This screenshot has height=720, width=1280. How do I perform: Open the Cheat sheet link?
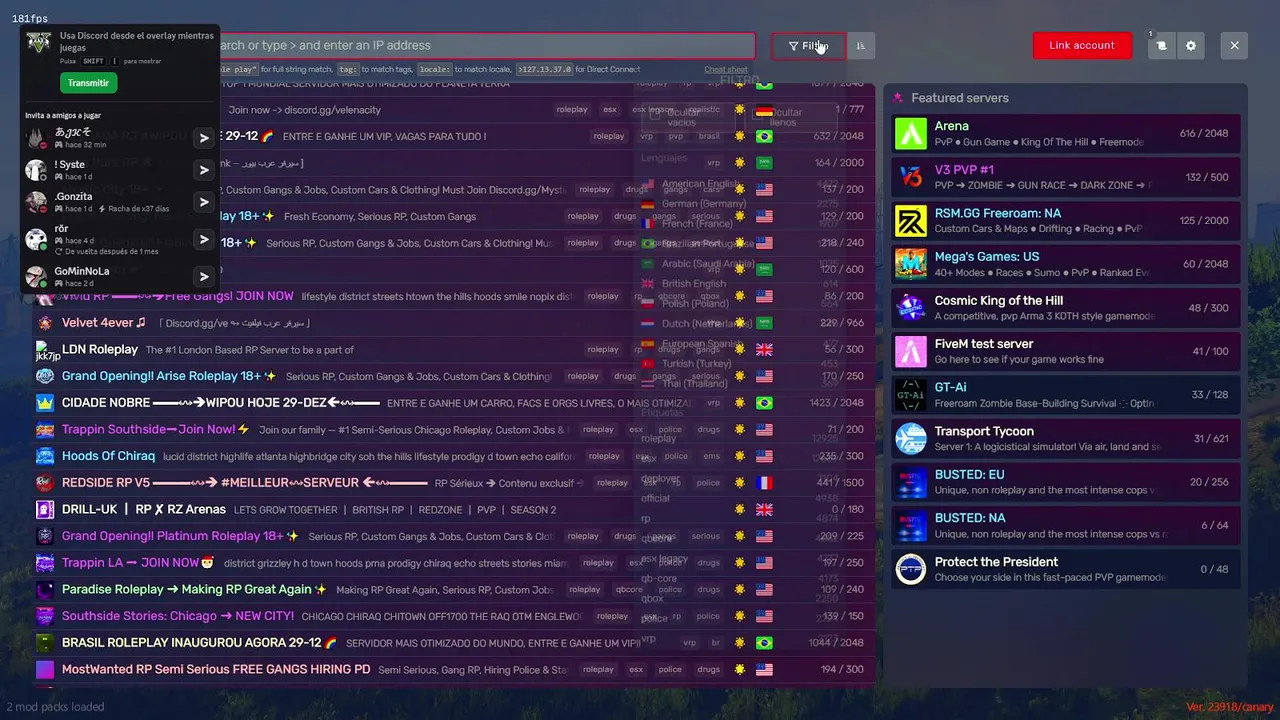726,70
